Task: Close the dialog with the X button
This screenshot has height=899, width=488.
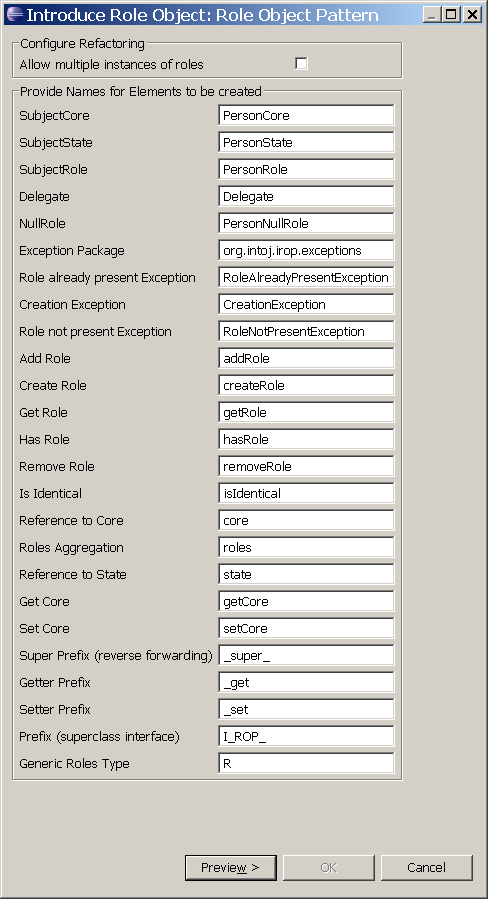Action: [471, 14]
